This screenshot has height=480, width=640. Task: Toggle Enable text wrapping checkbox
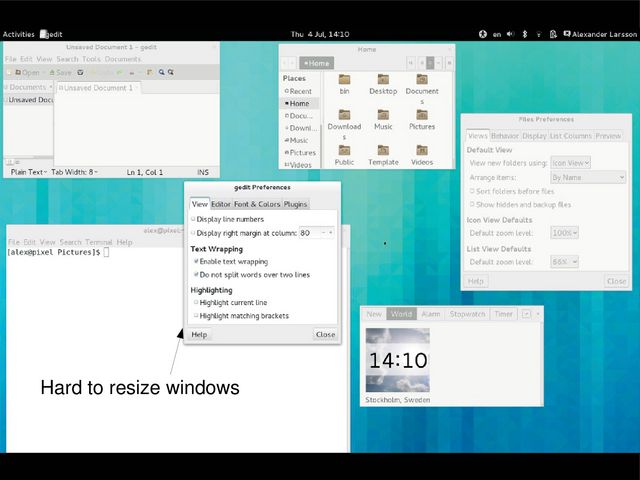point(196,261)
